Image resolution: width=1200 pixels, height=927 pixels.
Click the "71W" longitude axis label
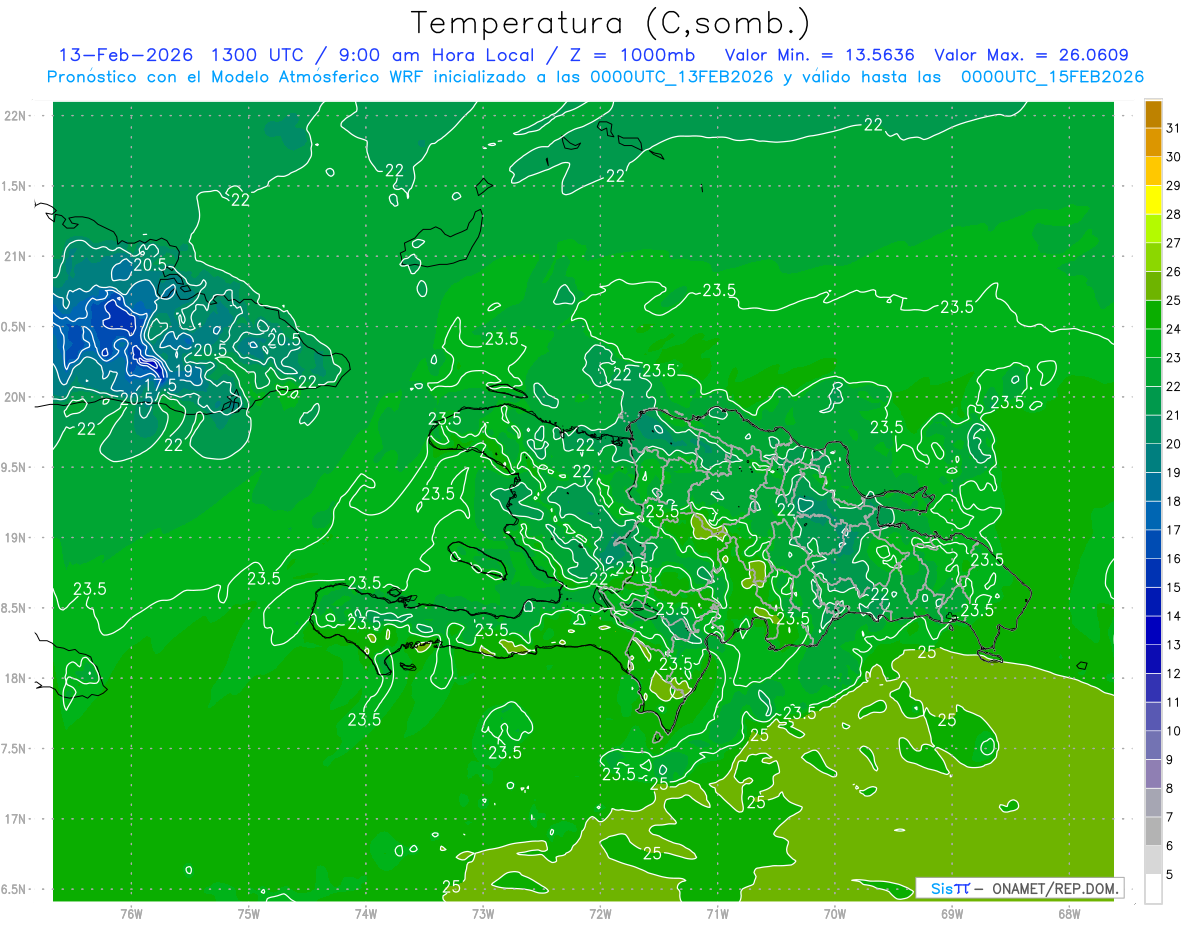(x=717, y=913)
